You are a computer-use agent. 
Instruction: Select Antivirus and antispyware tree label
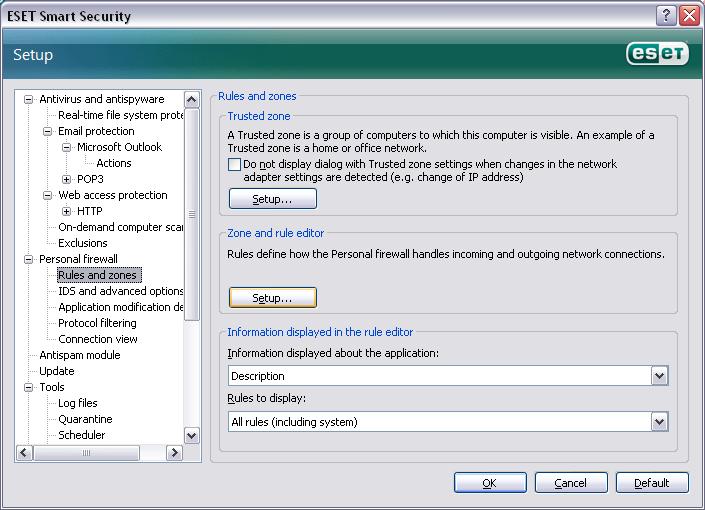(x=102, y=99)
